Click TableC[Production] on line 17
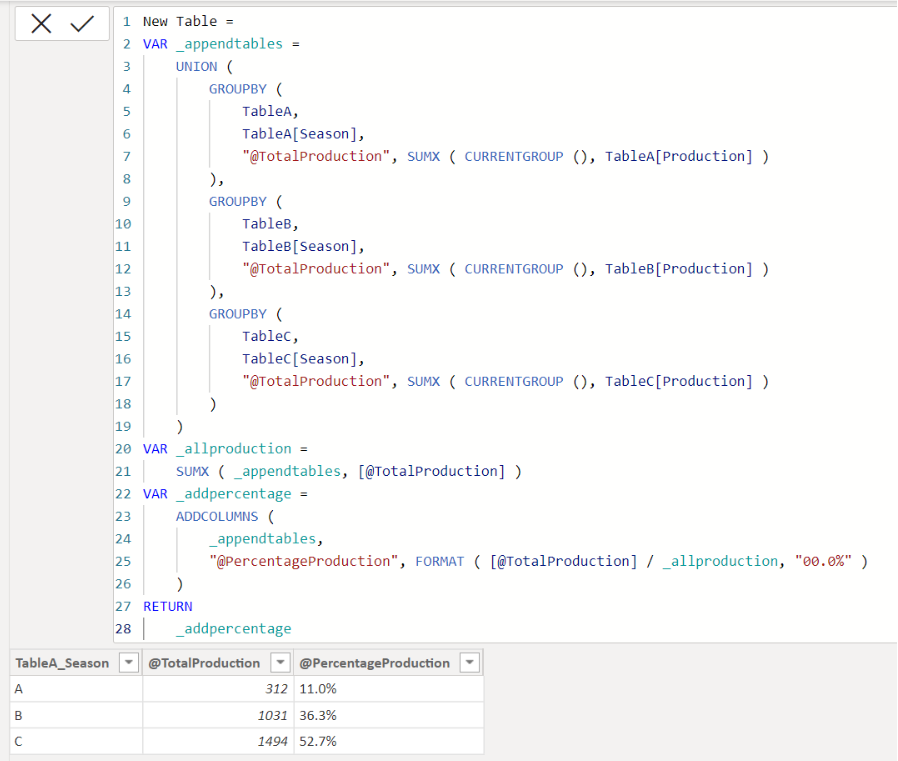Image resolution: width=898 pixels, height=761 pixels. [x=679, y=381]
